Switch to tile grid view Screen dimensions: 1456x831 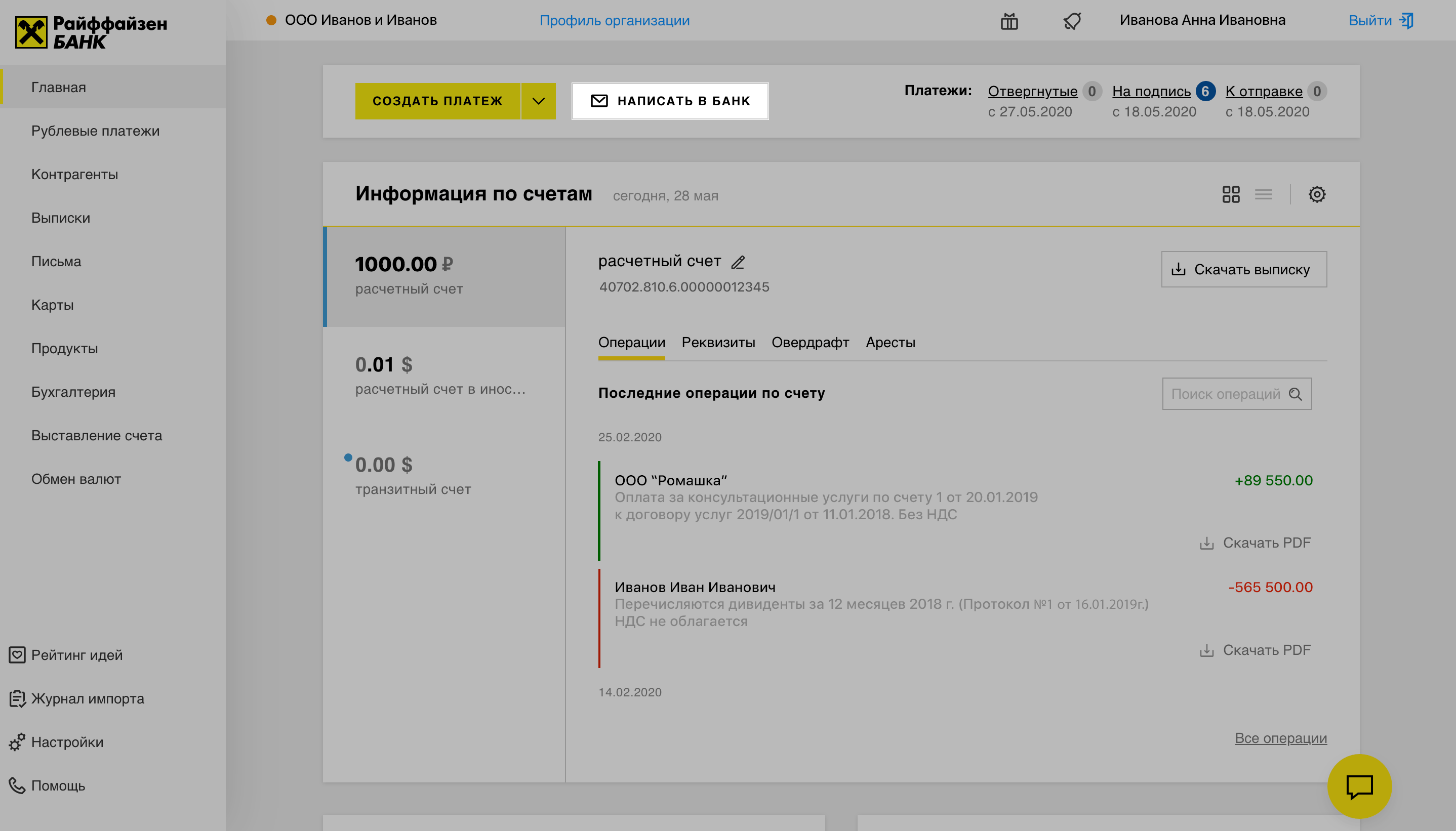1231,195
